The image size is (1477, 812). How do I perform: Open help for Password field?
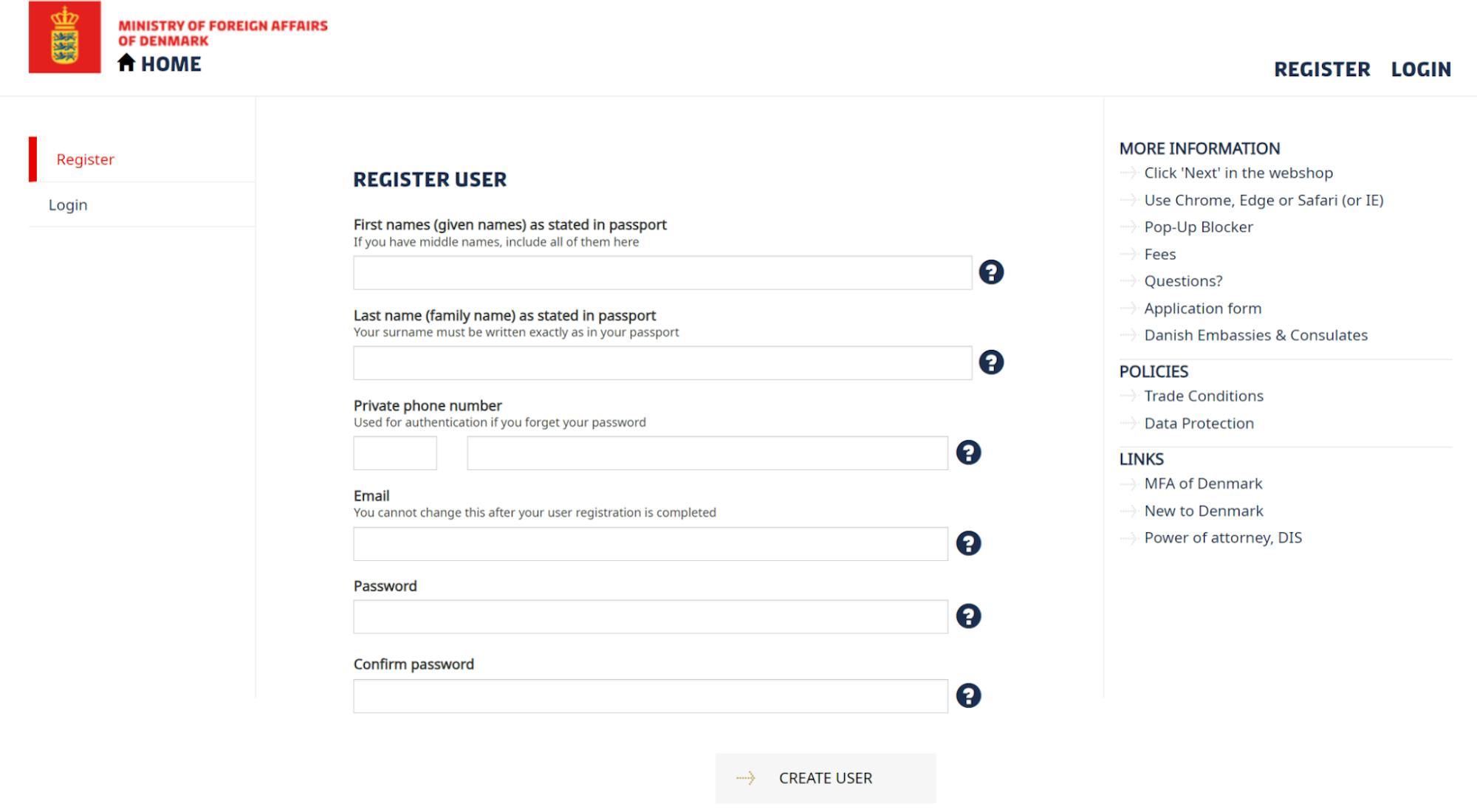(x=970, y=616)
